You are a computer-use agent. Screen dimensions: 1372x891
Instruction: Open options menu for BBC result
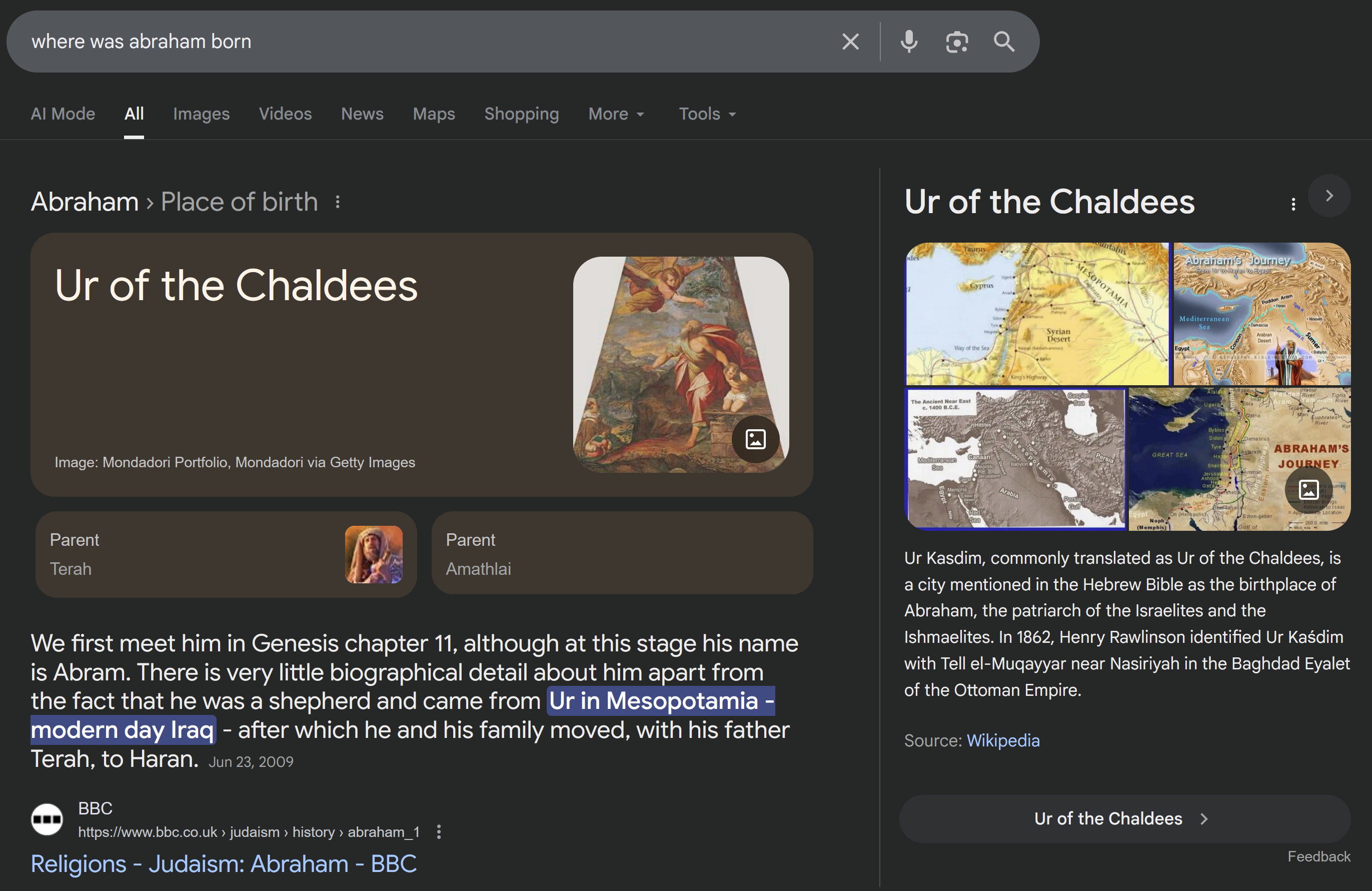[x=439, y=831]
